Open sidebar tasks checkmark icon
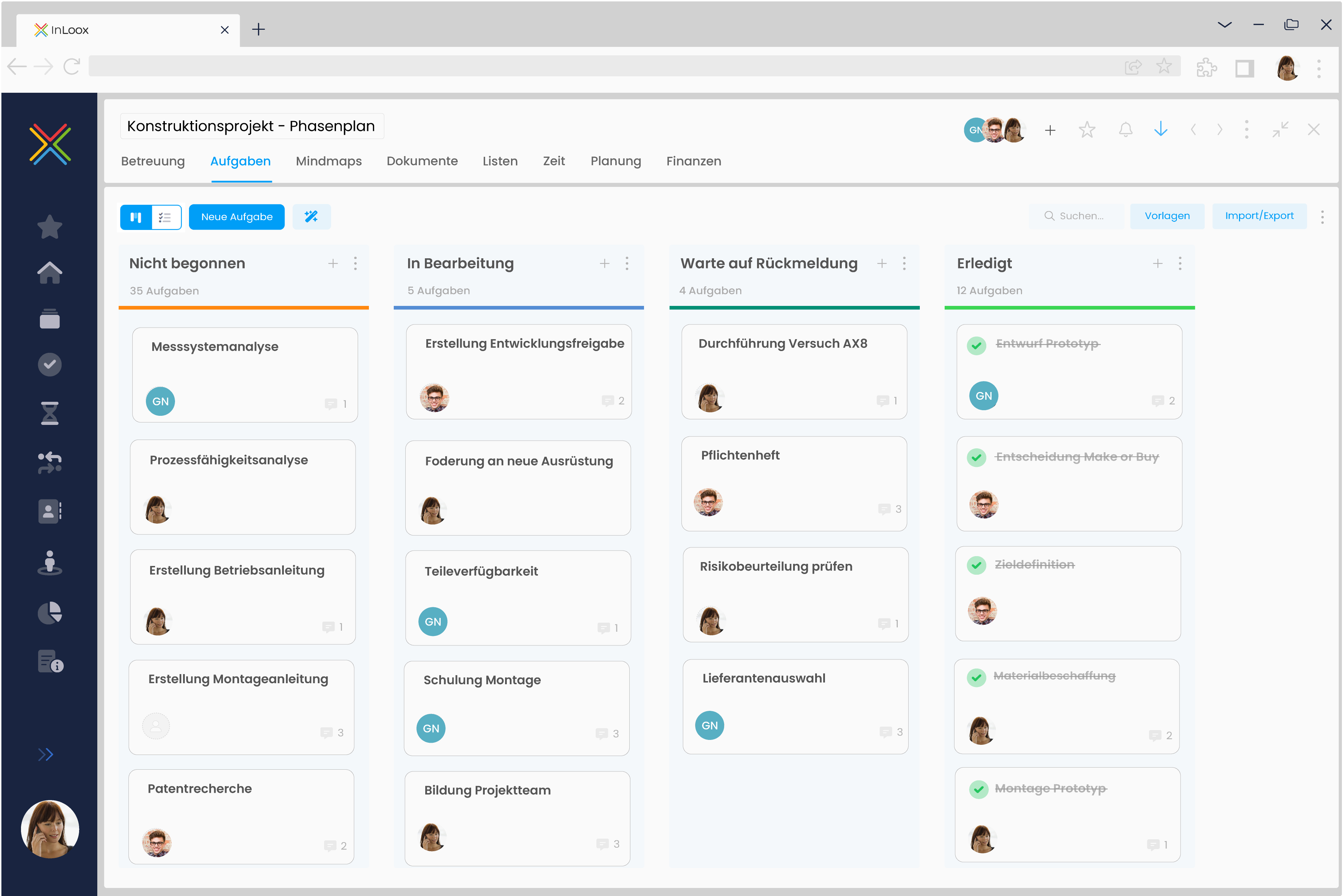The height and width of the screenshot is (896, 1344). tap(50, 365)
